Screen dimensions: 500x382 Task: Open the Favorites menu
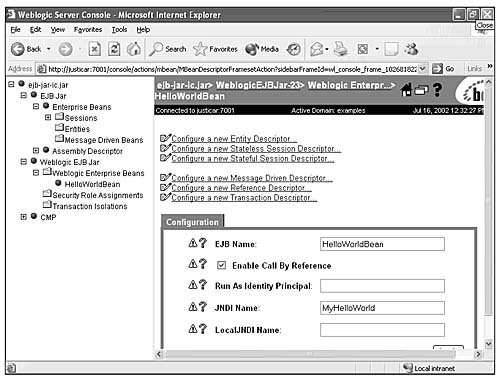[88, 30]
